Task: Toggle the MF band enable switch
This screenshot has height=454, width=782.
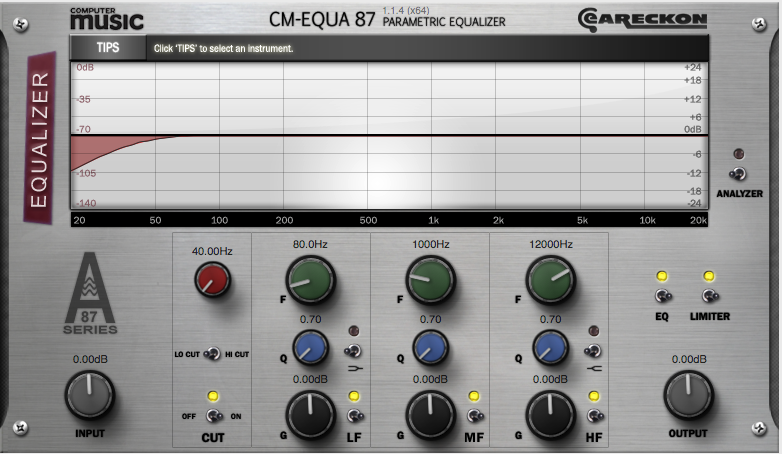Action: click(x=475, y=415)
